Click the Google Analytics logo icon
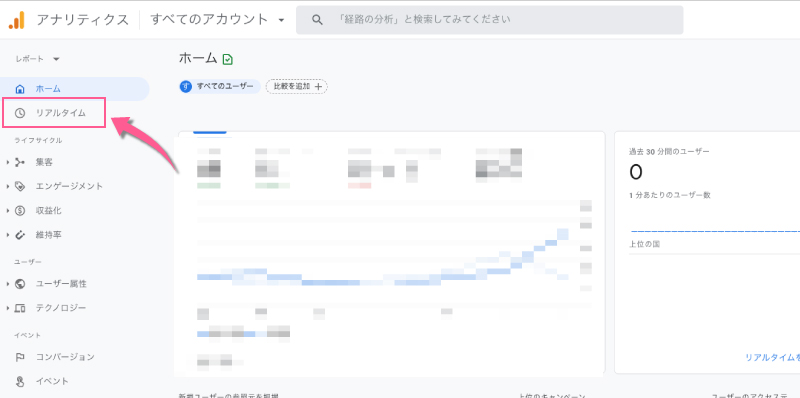This screenshot has width=800, height=398. click(x=17, y=19)
